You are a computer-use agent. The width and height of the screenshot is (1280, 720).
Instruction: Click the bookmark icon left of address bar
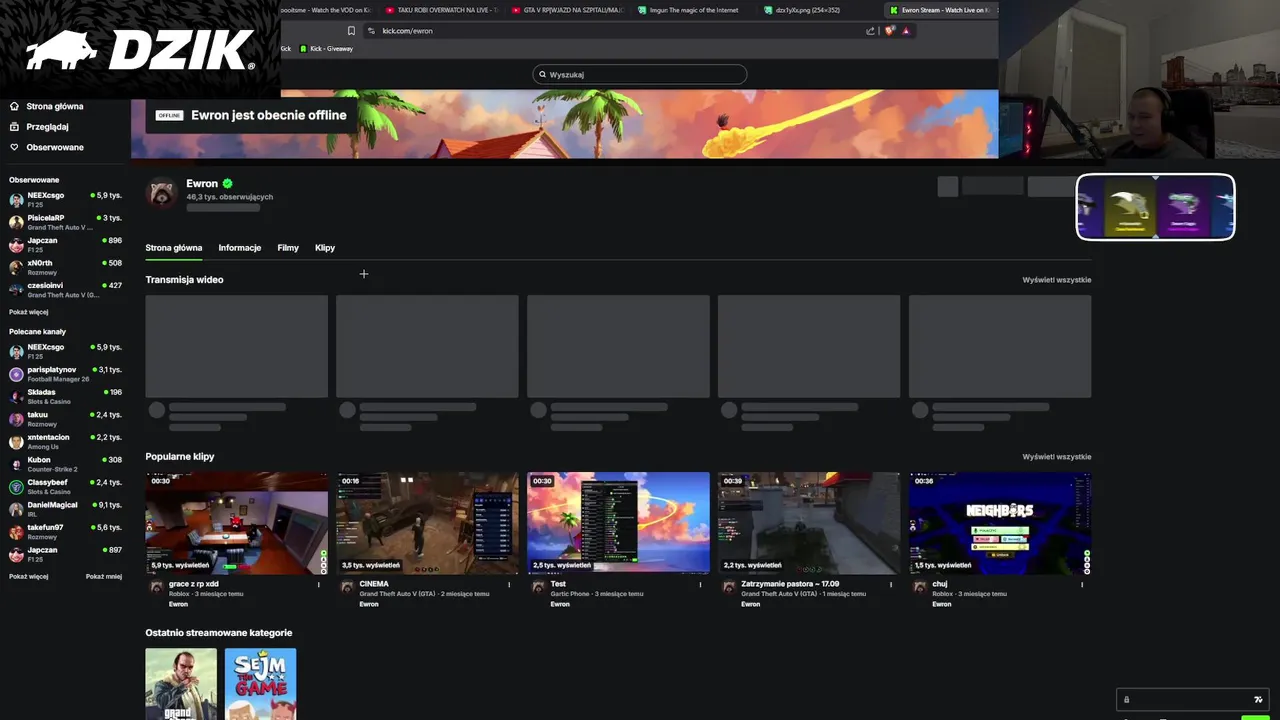point(351,31)
